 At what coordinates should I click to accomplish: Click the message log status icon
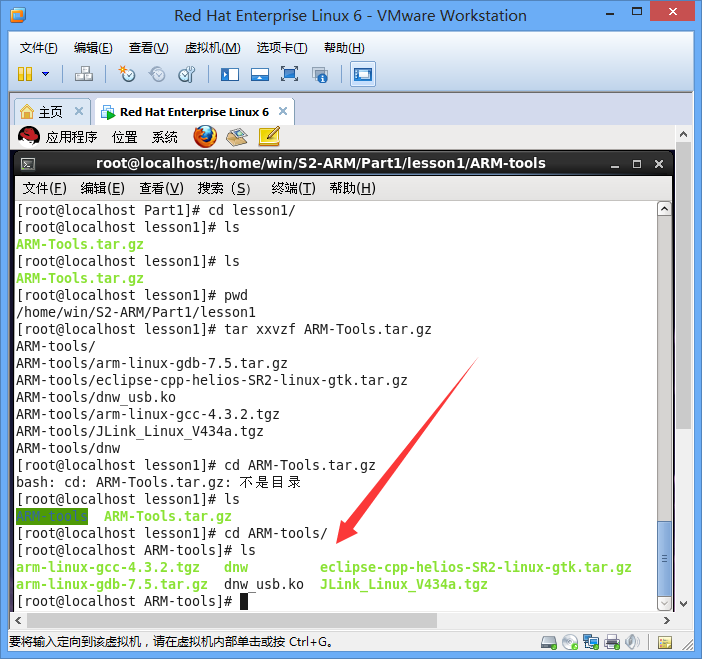coord(665,643)
